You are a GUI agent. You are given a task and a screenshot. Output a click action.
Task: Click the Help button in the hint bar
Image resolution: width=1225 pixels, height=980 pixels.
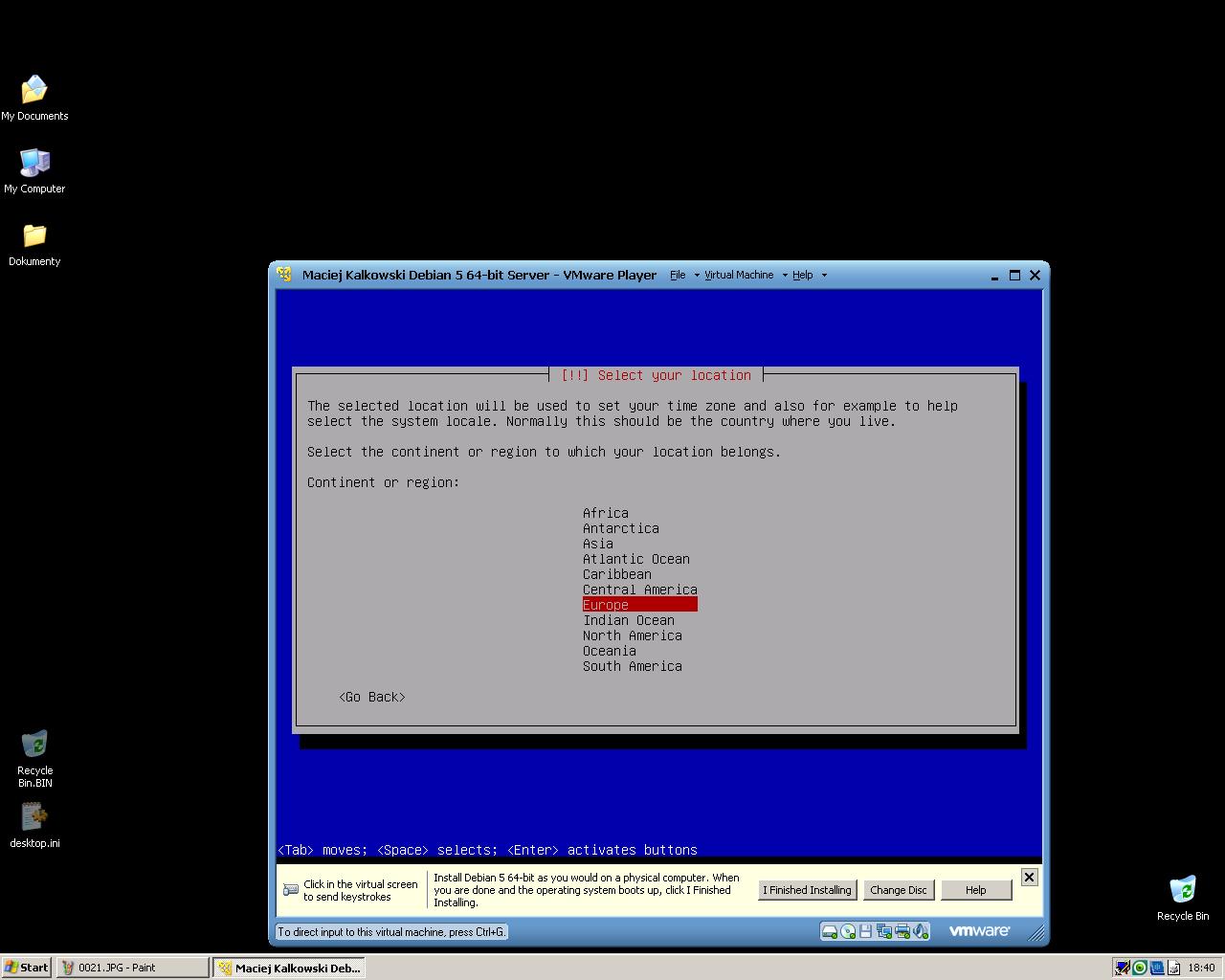pos(976,890)
